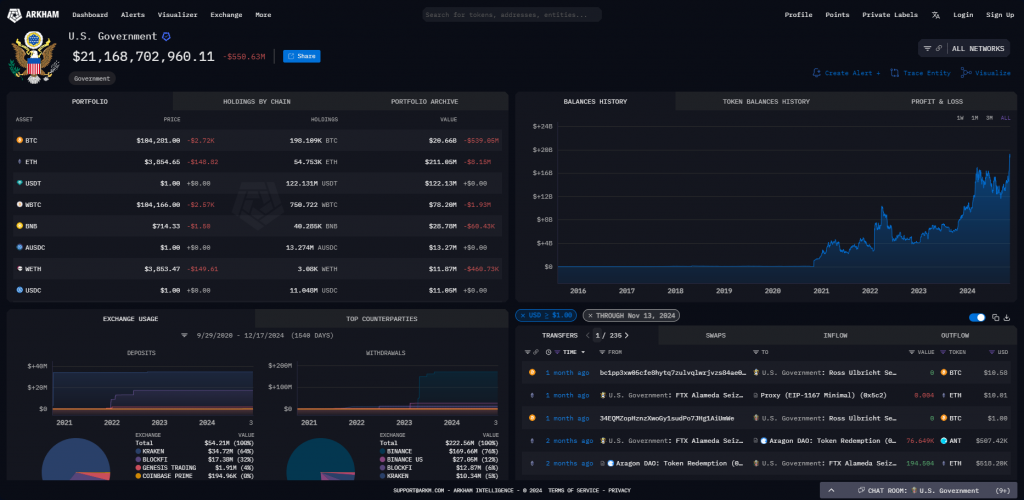Click the copy icon above transfers table
The image size is (1024, 500).
tap(995, 317)
